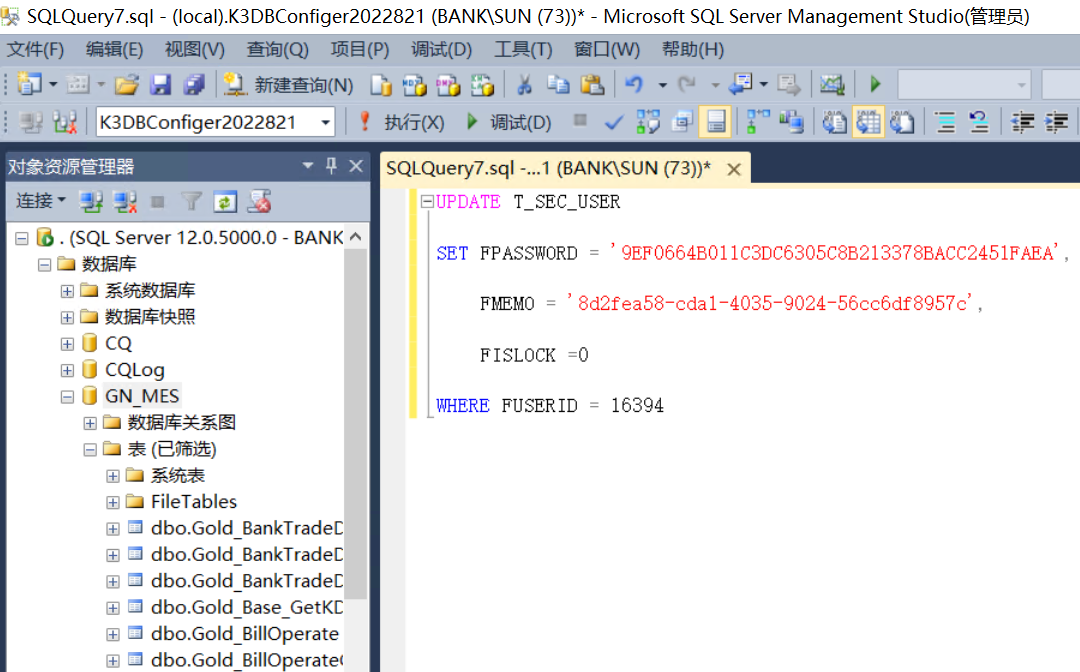Undo the last edit
Image resolution: width=1080 pixels, height=672 pixels.
click(x=634, y=84)
